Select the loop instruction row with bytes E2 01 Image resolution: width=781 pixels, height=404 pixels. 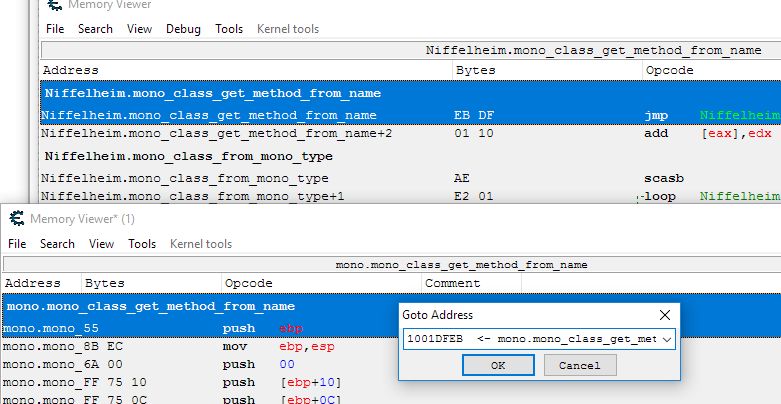300,196
